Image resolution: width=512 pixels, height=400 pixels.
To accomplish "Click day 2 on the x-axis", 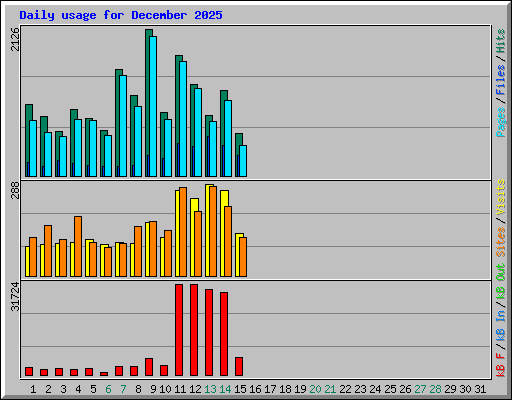I will tap(48, 389).
